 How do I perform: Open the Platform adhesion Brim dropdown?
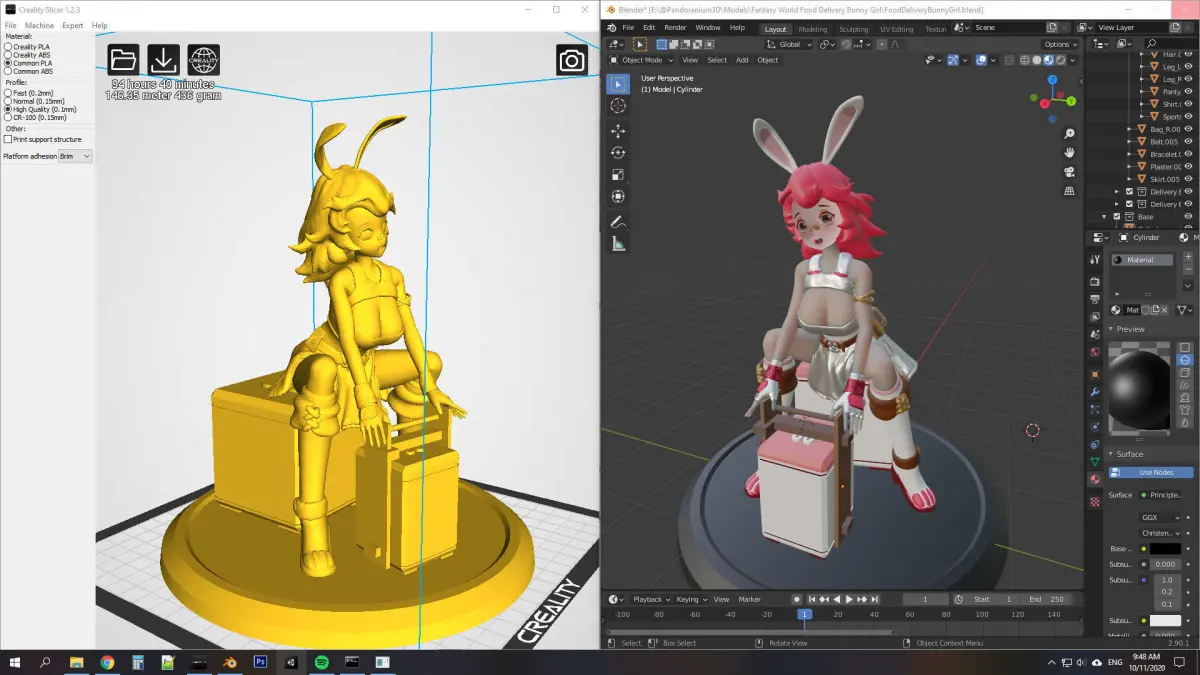pyautogui.click(x=75, y=156)
